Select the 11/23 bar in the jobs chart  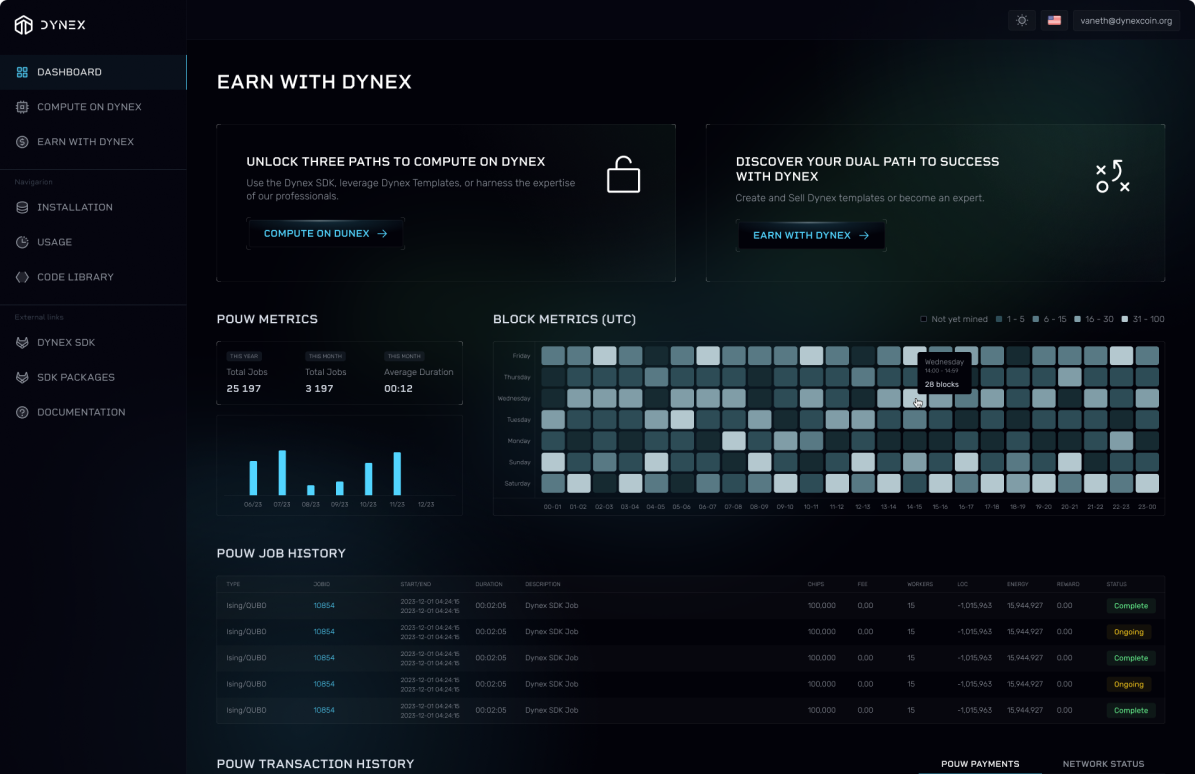397,474
